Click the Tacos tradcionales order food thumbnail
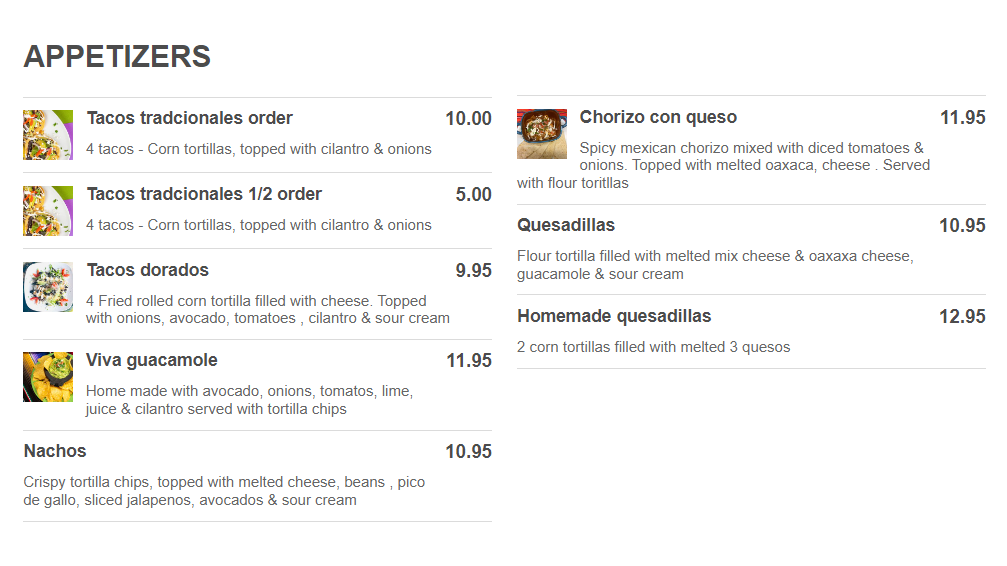 [48, 135]
